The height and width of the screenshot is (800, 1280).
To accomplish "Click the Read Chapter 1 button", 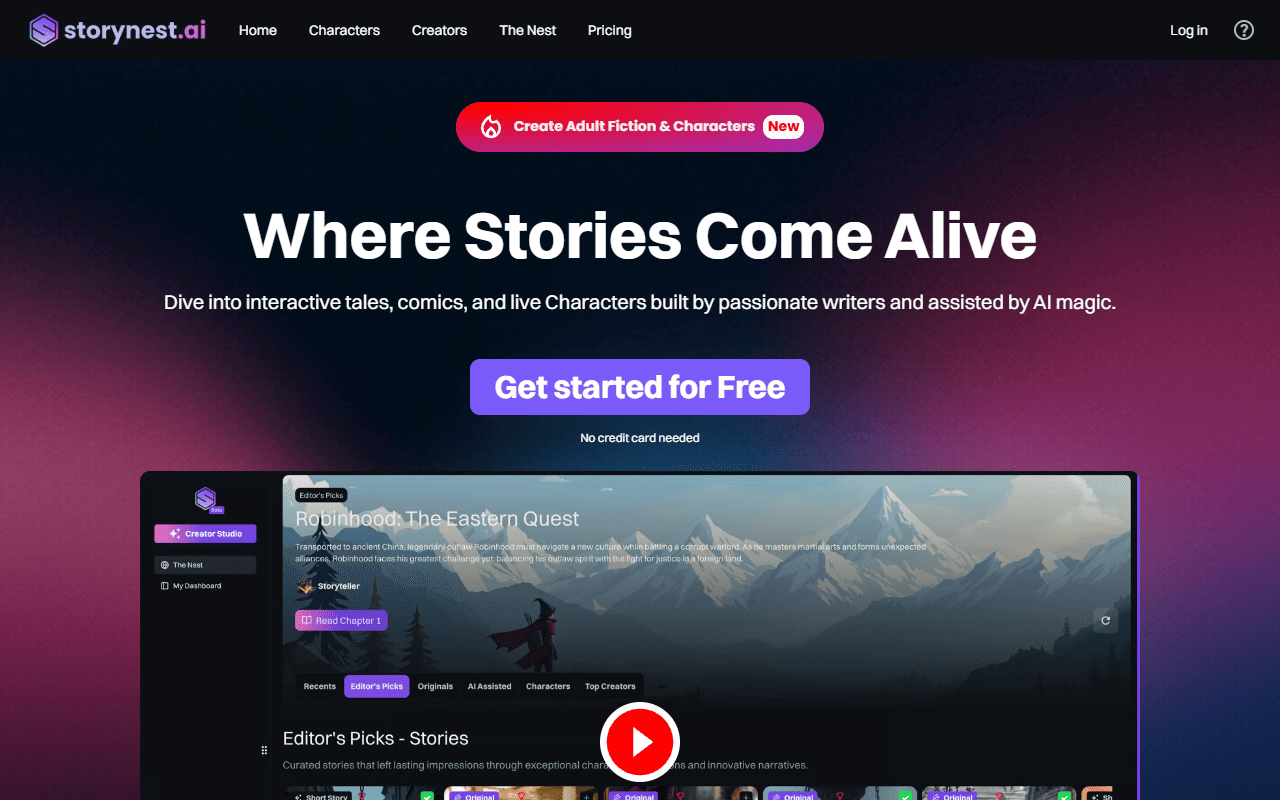I will point(341,620).
